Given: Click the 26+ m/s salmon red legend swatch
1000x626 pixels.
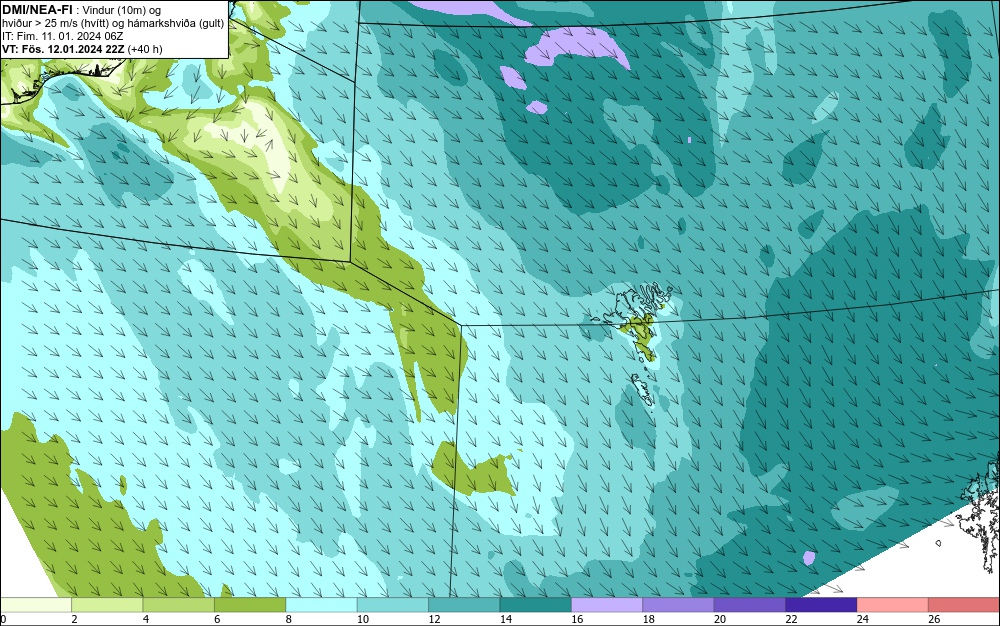Looking at the screenshot, I should pyautogui.click(x=964, y=605).
